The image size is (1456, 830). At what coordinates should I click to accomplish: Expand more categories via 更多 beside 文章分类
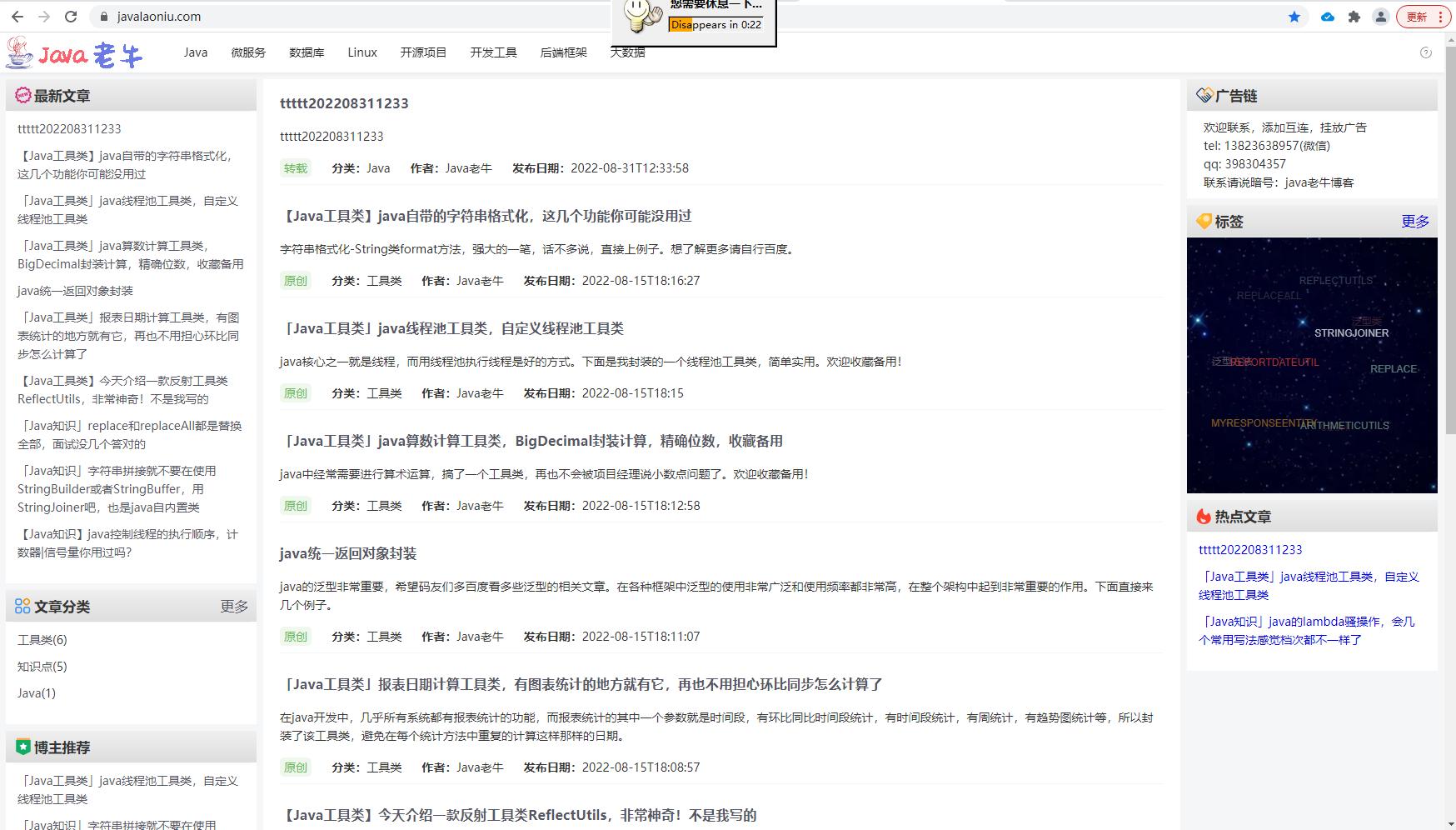(x=234, y=606)
